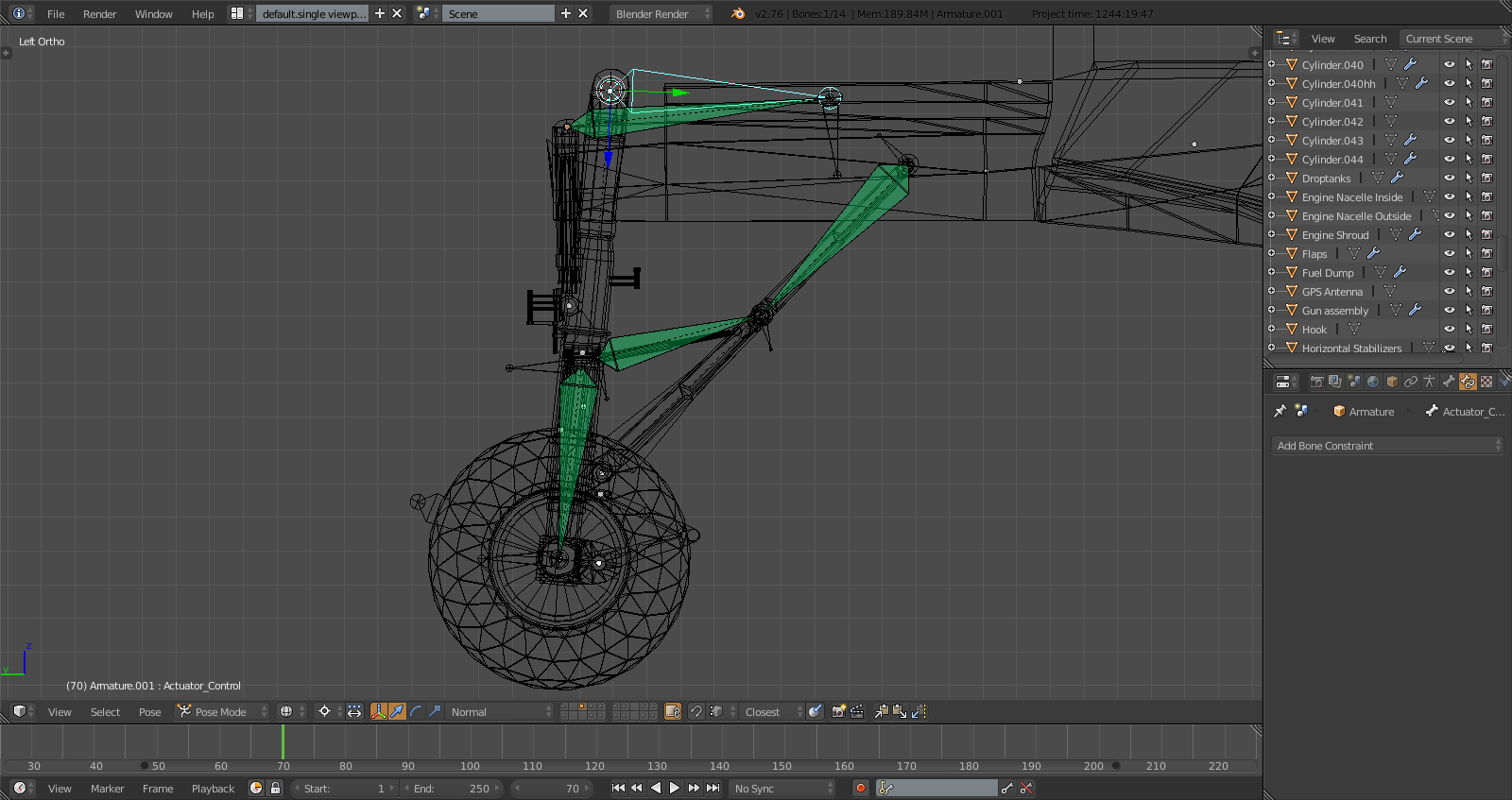Open the File menu
The height and width of the screenshot is (800, 1512).
tap(56, 13)
